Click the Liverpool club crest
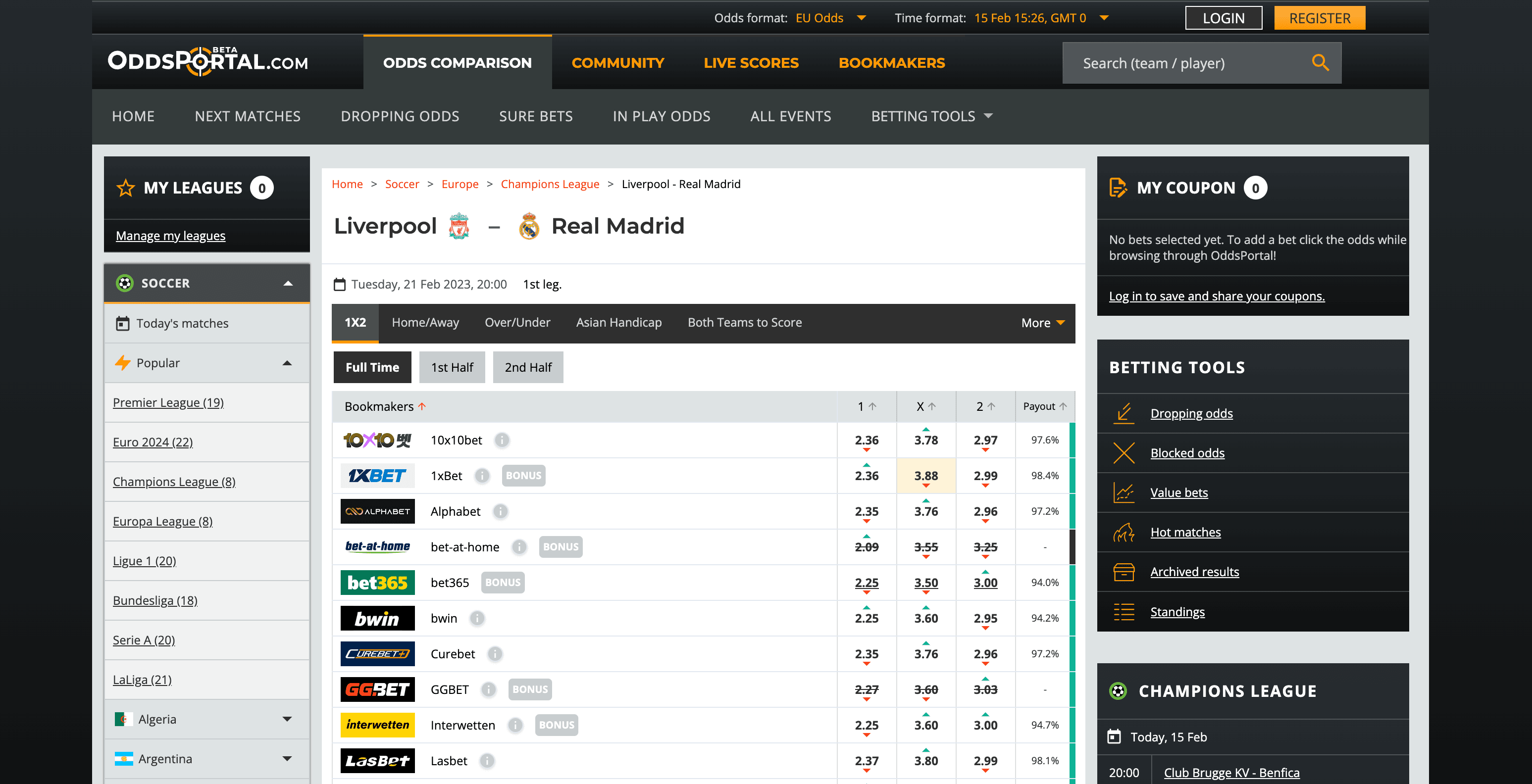1532x784 pixels. (459, 226)
